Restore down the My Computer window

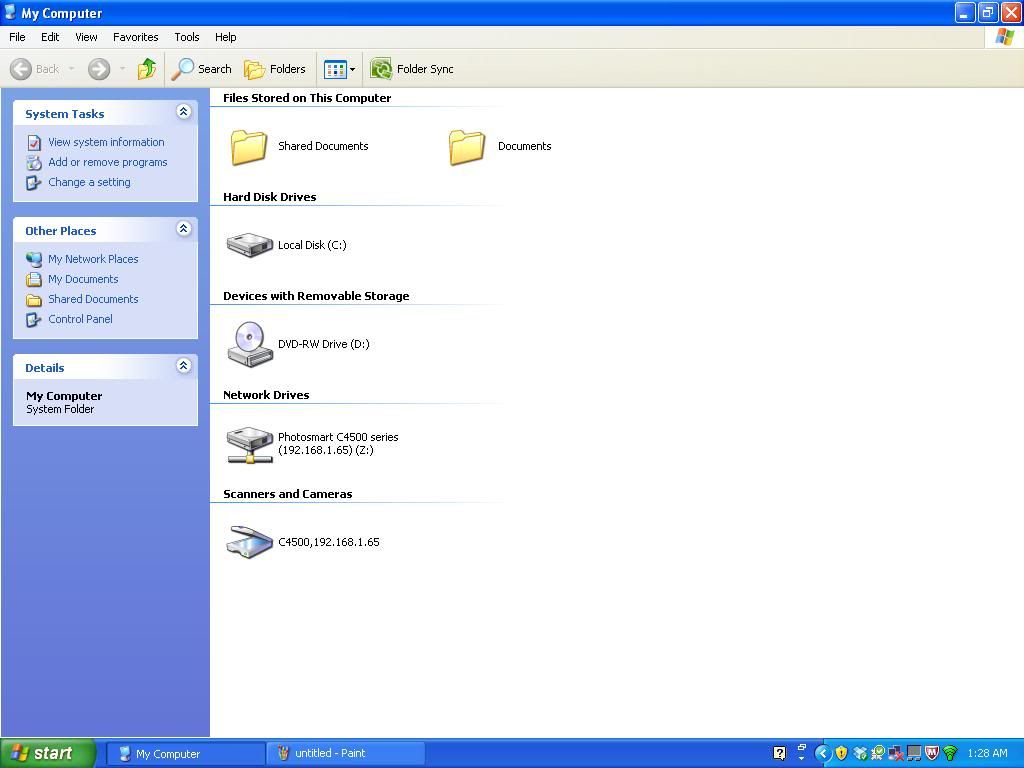(x=987, y=12)
